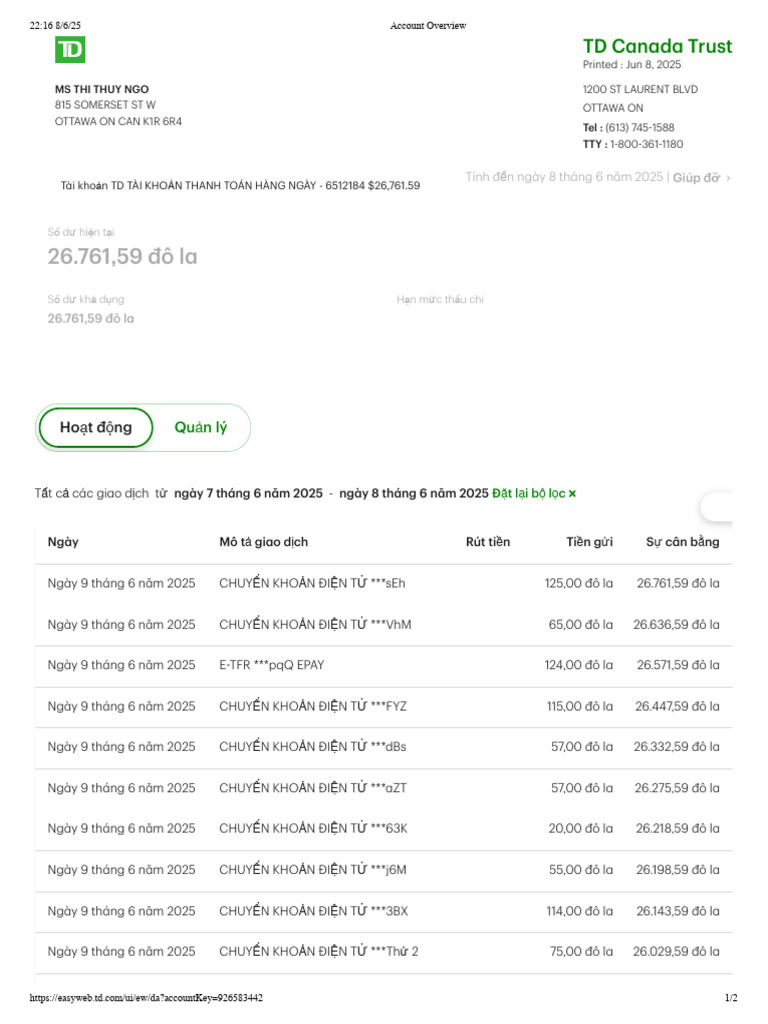Click the 115,00 đô la deposit amount
Screen dimensions: 768x1024
click(580, 707)
